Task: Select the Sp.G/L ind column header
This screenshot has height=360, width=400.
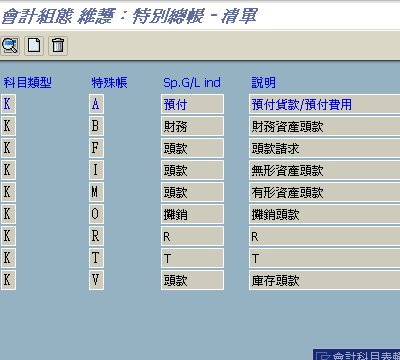Action: click(x=192, y=82)
